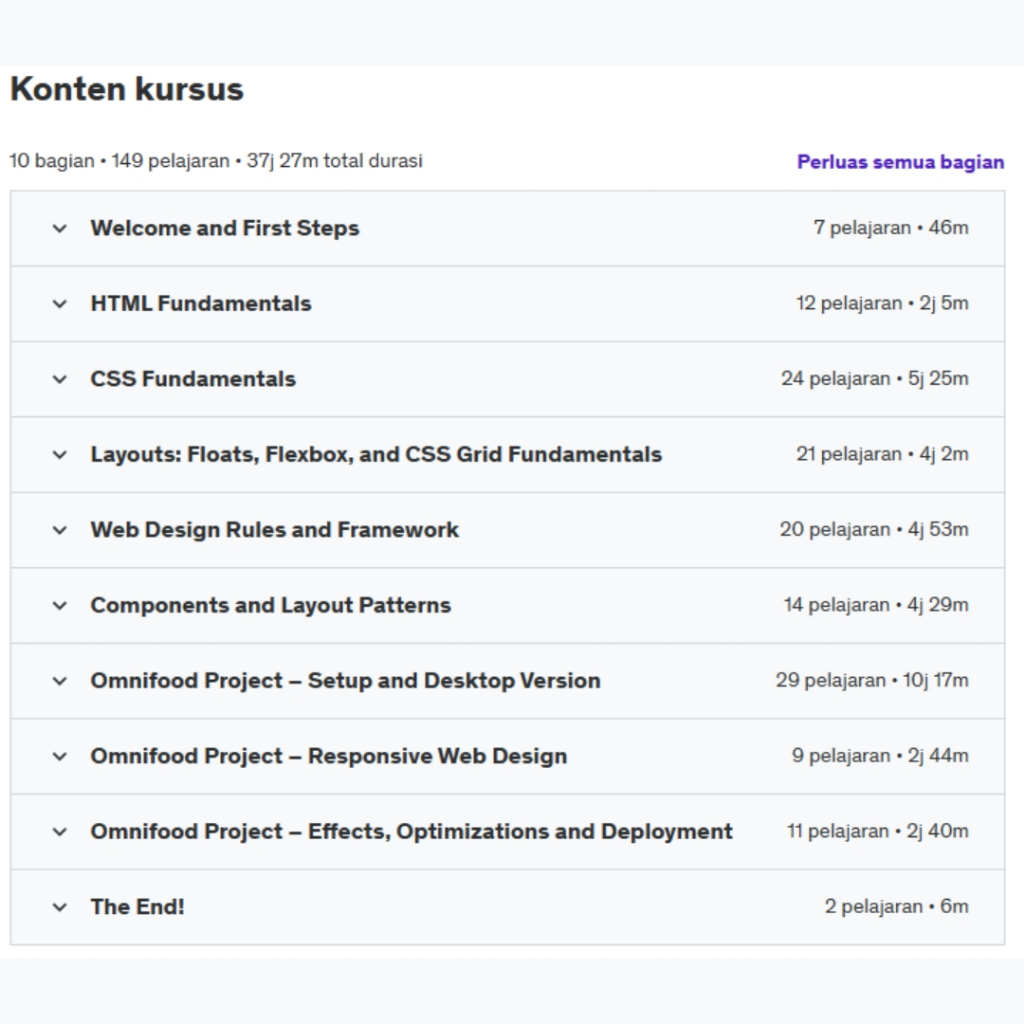This screenshot has width=1024, height=1024.
Task: Select Omnifood Project – Responsive Web Design title
Action: pos(329,757)
